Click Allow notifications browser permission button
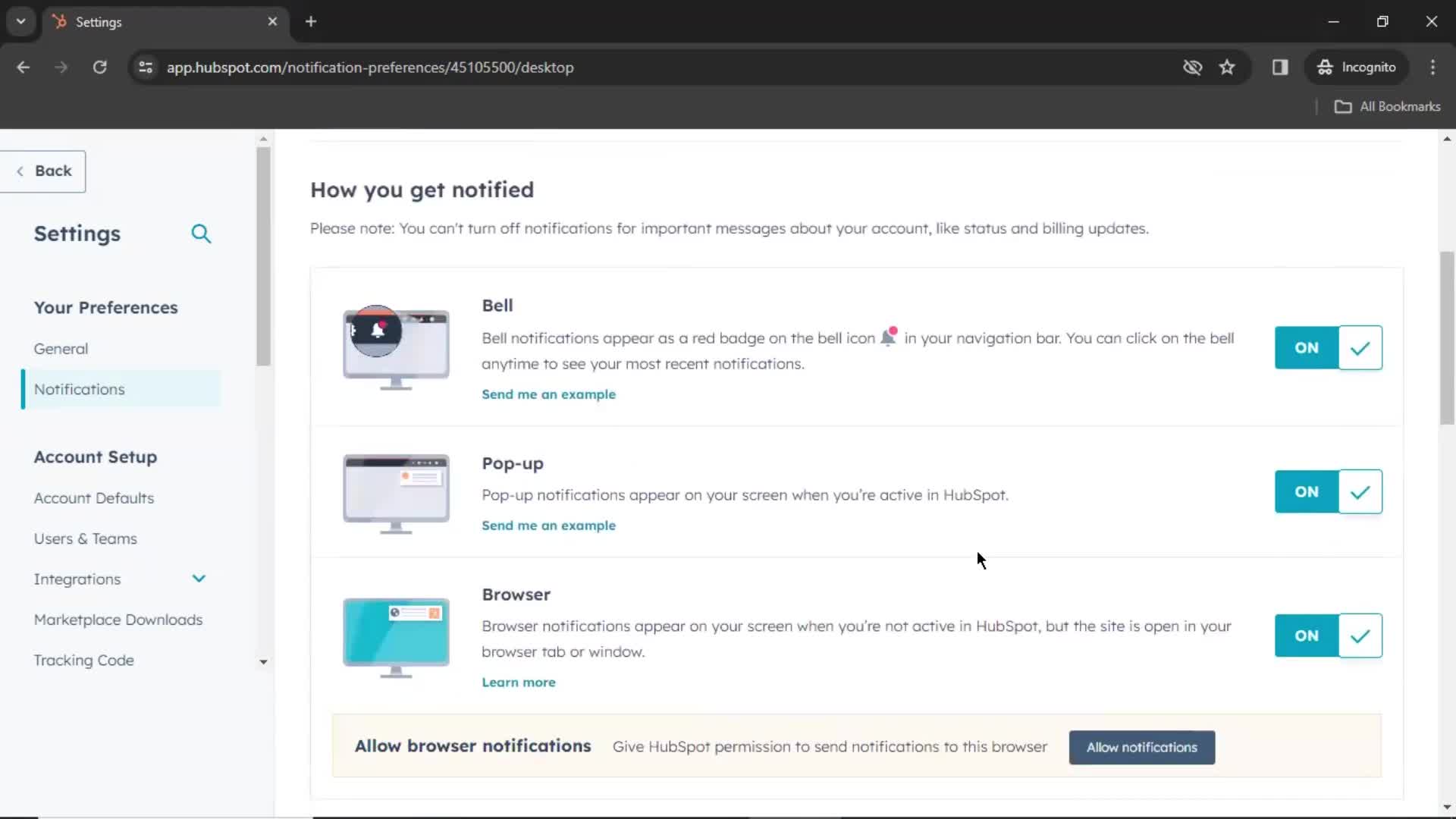Viewport: 1456px width, 819px height. [1142, 747]
